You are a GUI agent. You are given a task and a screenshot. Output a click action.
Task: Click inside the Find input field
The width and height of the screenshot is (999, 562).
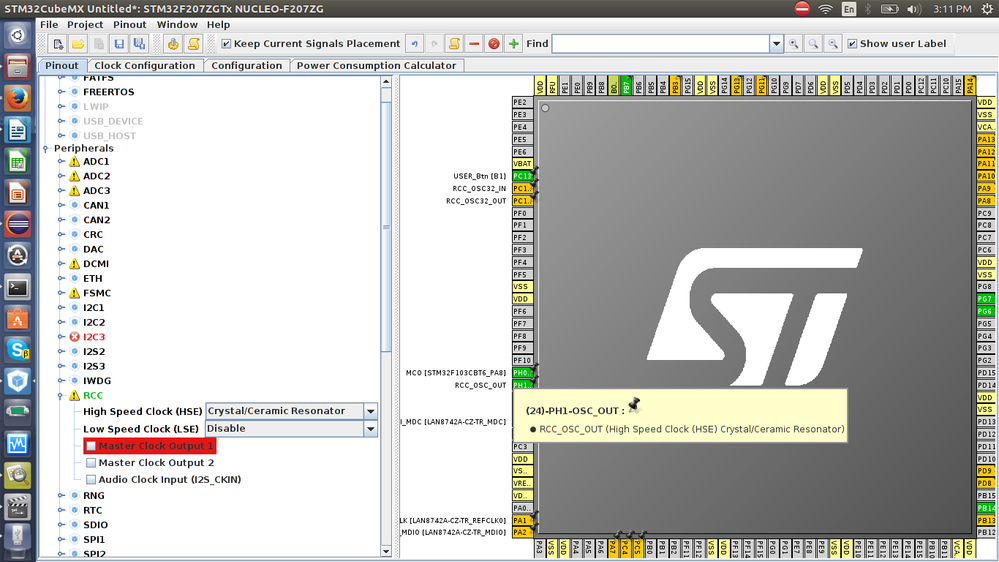tap(660, 44)
